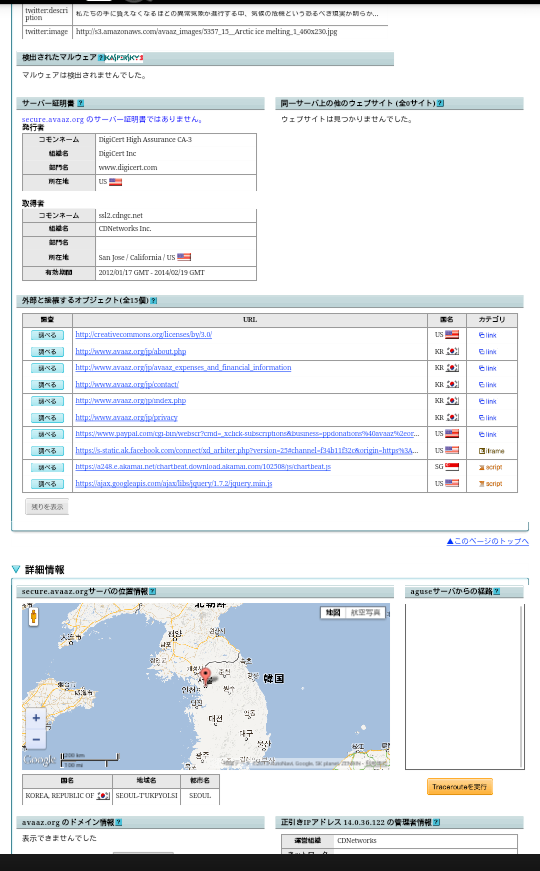Click 調べる for chartbeat.js row

47,467
